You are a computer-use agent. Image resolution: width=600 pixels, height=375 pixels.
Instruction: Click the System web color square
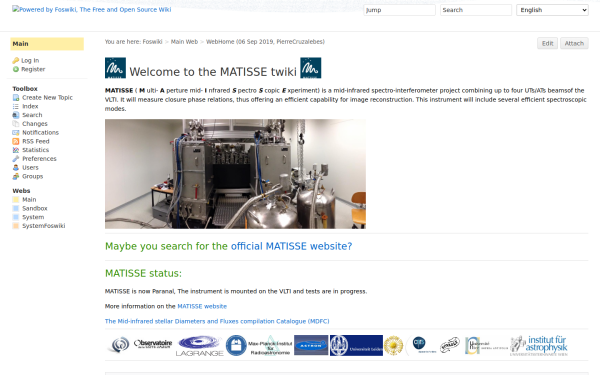point(16,217)
